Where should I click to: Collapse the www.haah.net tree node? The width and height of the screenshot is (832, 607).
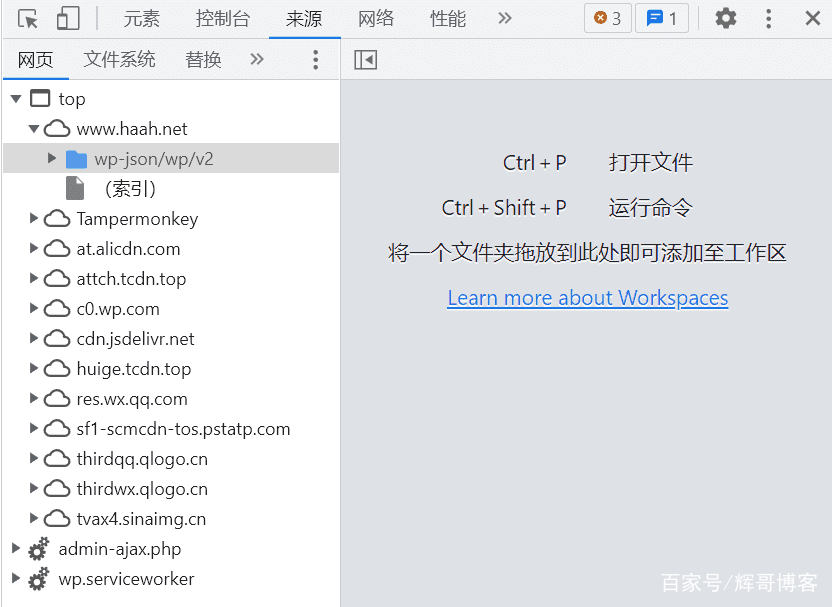point(34,129)
